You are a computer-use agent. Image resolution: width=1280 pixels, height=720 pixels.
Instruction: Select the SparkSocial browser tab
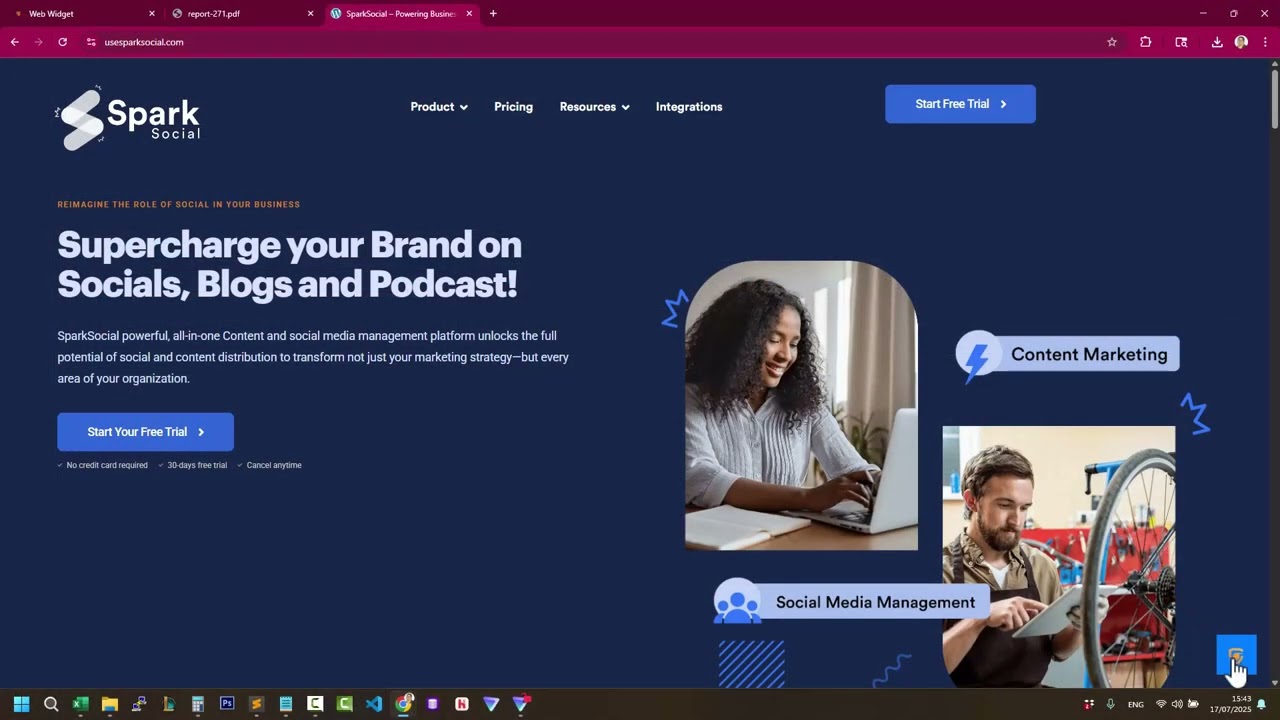coord(401,14)
